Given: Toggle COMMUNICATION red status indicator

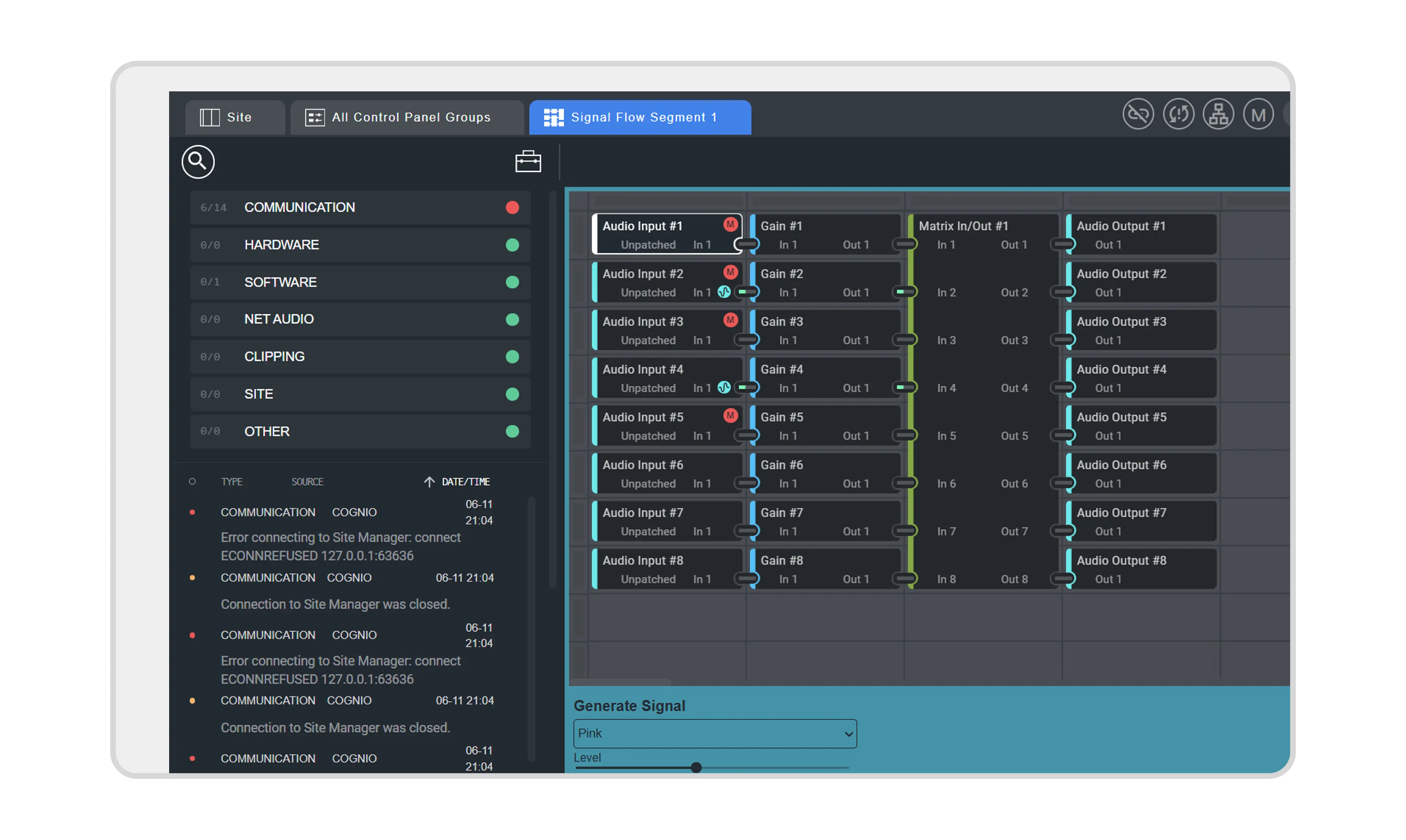Looking at the screenshot, I should [x=512, y=207].
